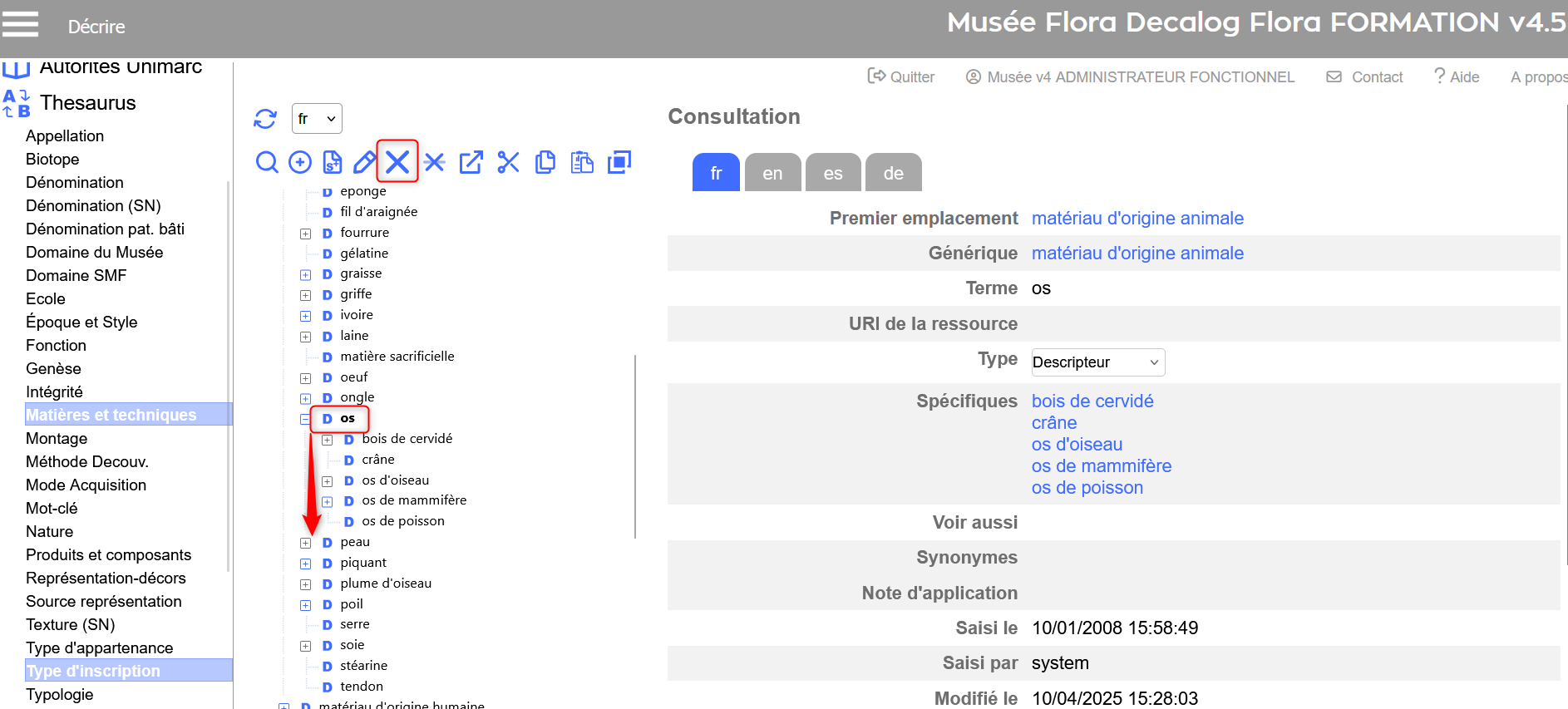
Task: Click the add term plus-circle icon
Action: click(x=300, y=162)
